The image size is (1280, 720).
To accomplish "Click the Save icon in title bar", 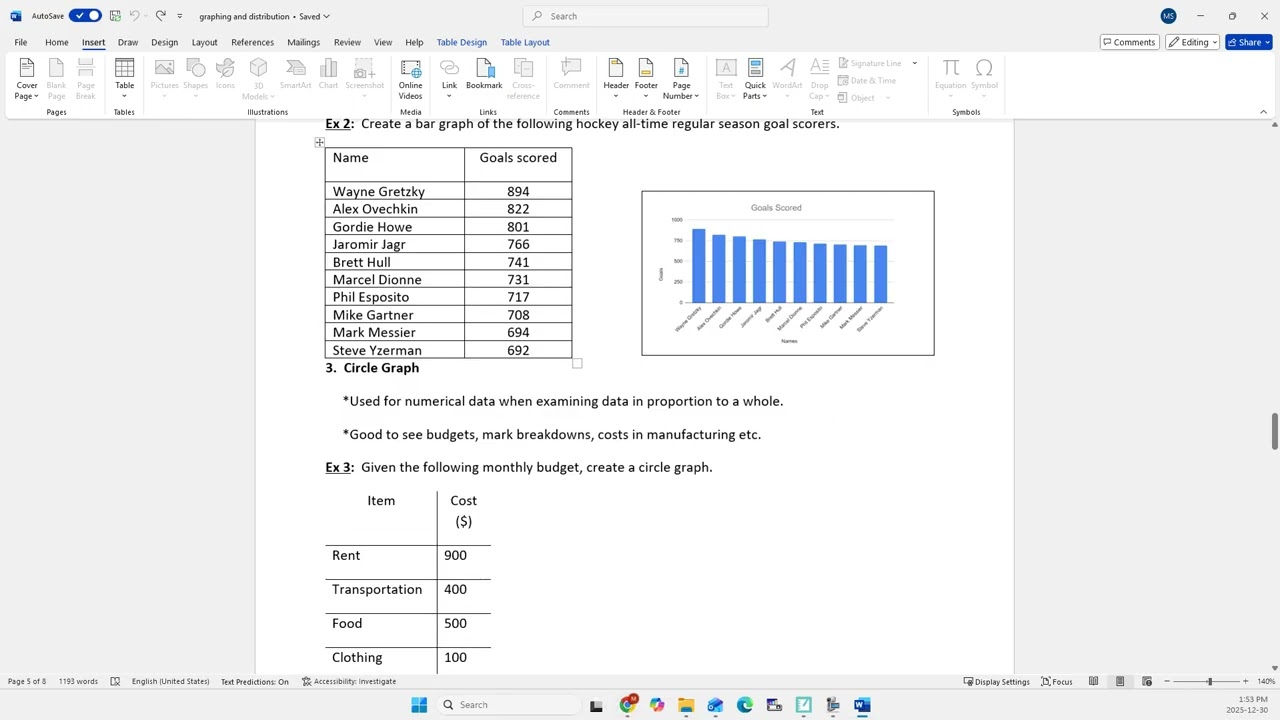I will pos(115,16).
